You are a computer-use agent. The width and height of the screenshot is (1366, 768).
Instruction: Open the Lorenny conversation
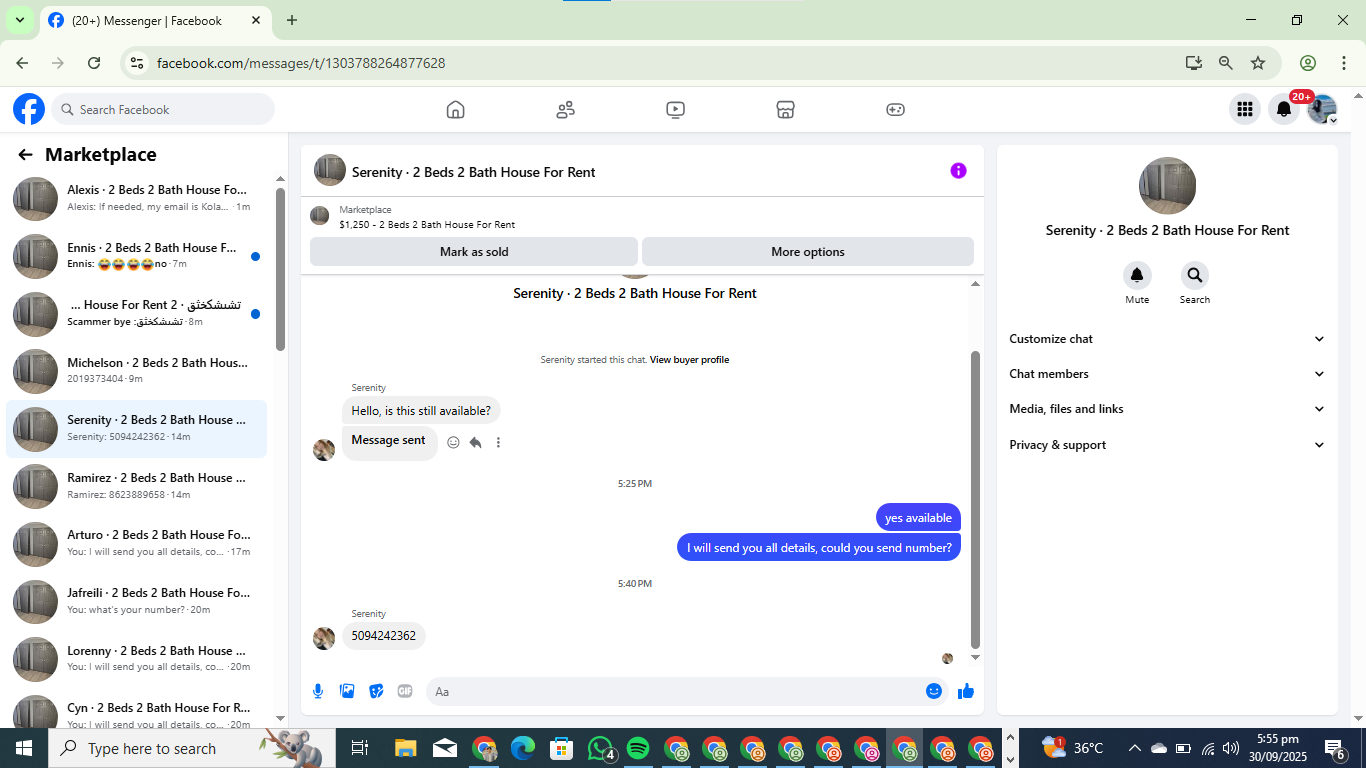[137, 658]
